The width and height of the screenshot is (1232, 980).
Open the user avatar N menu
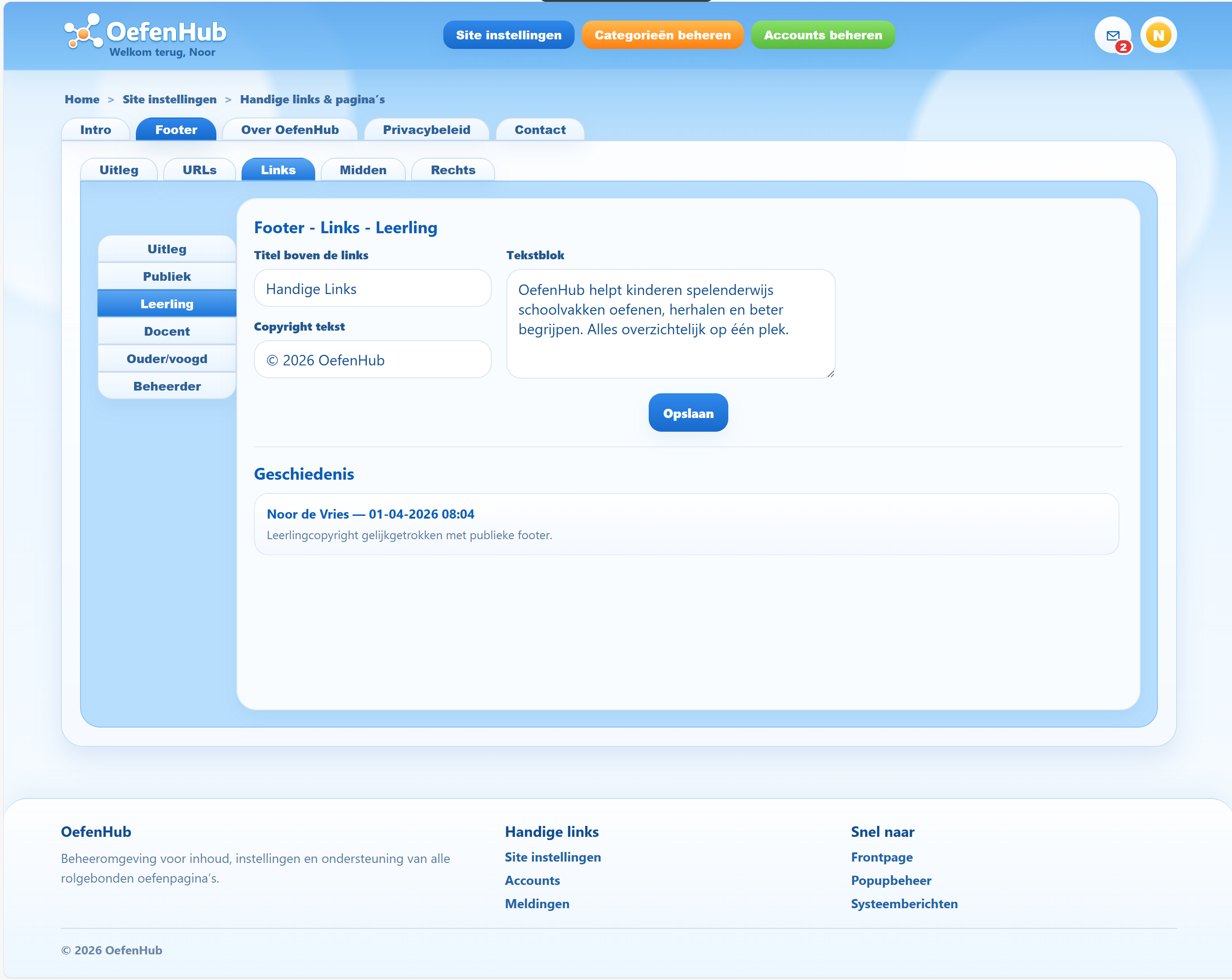coord(1158,35)
